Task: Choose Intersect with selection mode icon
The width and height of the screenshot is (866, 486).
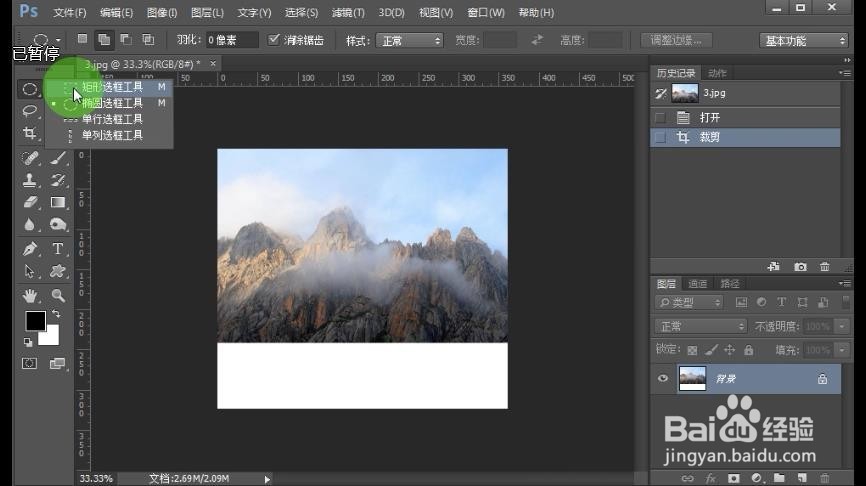Action: click(148, 39)
